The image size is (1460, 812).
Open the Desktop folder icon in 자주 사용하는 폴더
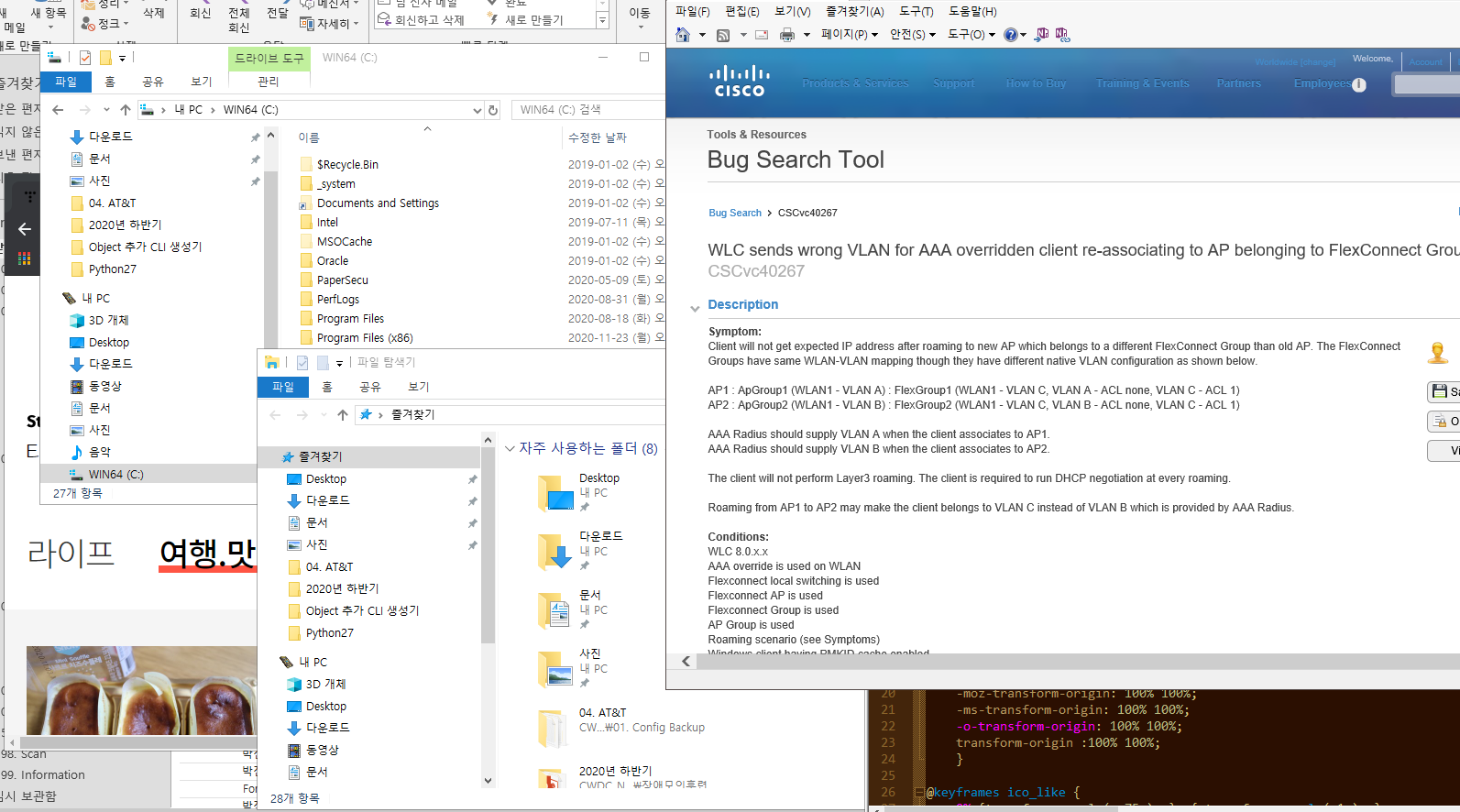point(555,493)
